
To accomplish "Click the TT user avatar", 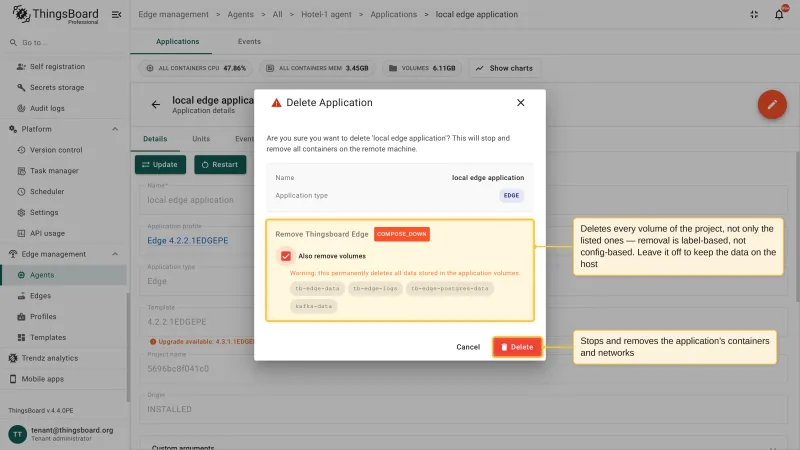I will [x=17, y=434].
